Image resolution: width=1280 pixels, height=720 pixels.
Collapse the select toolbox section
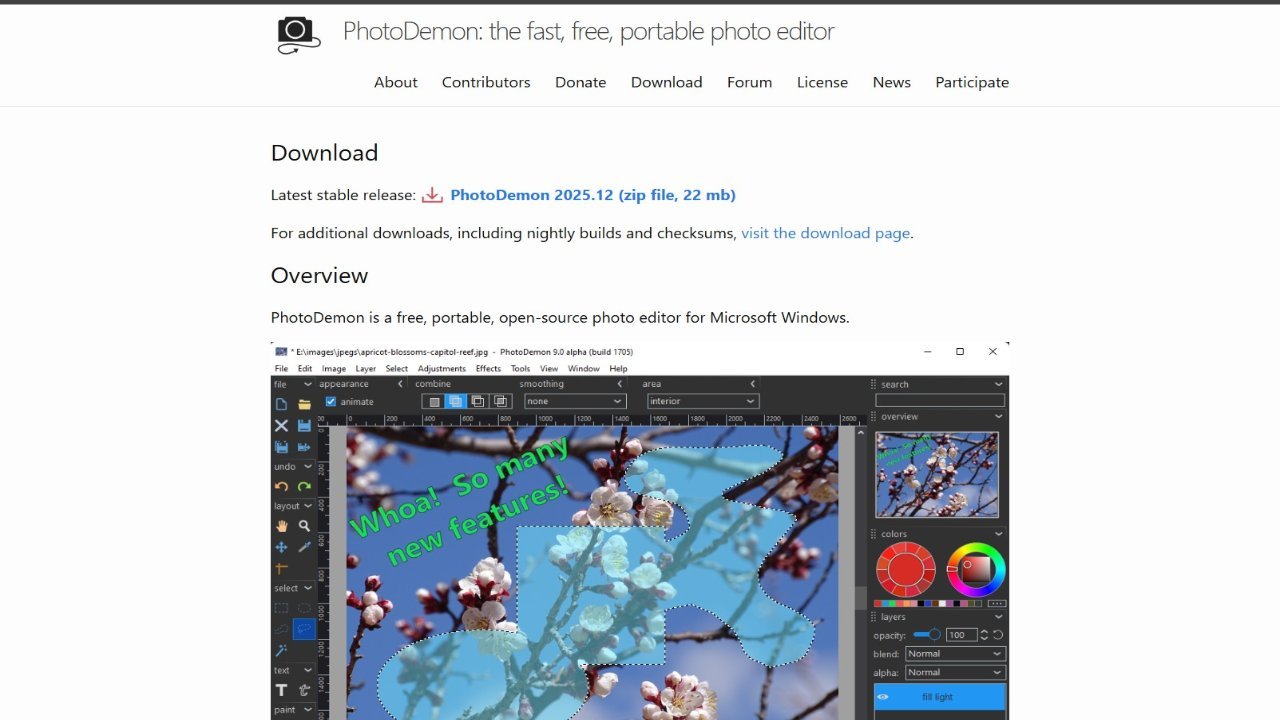(x=309, y=588)
